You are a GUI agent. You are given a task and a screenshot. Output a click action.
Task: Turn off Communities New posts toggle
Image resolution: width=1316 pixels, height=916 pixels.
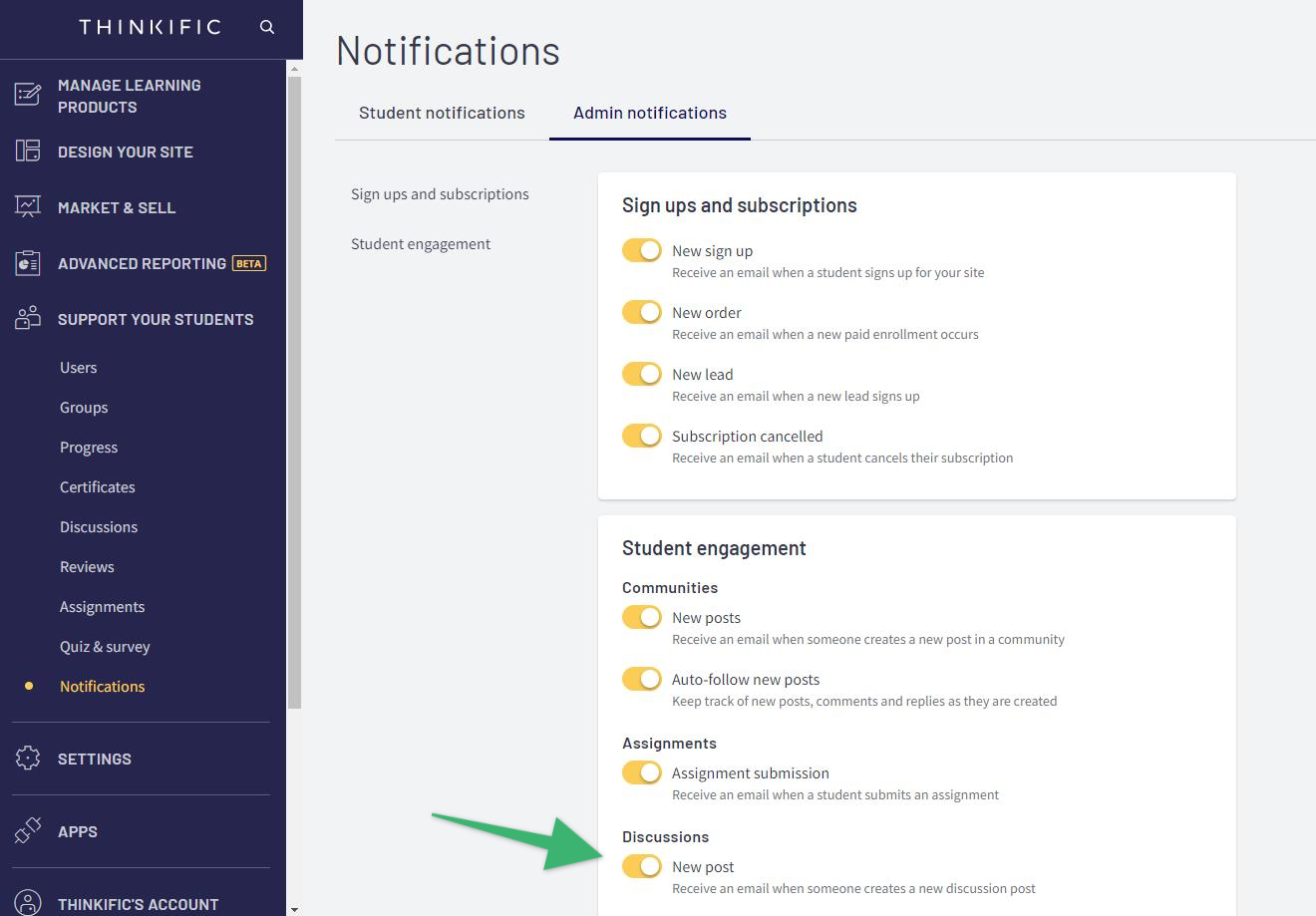tap(642, 617)
